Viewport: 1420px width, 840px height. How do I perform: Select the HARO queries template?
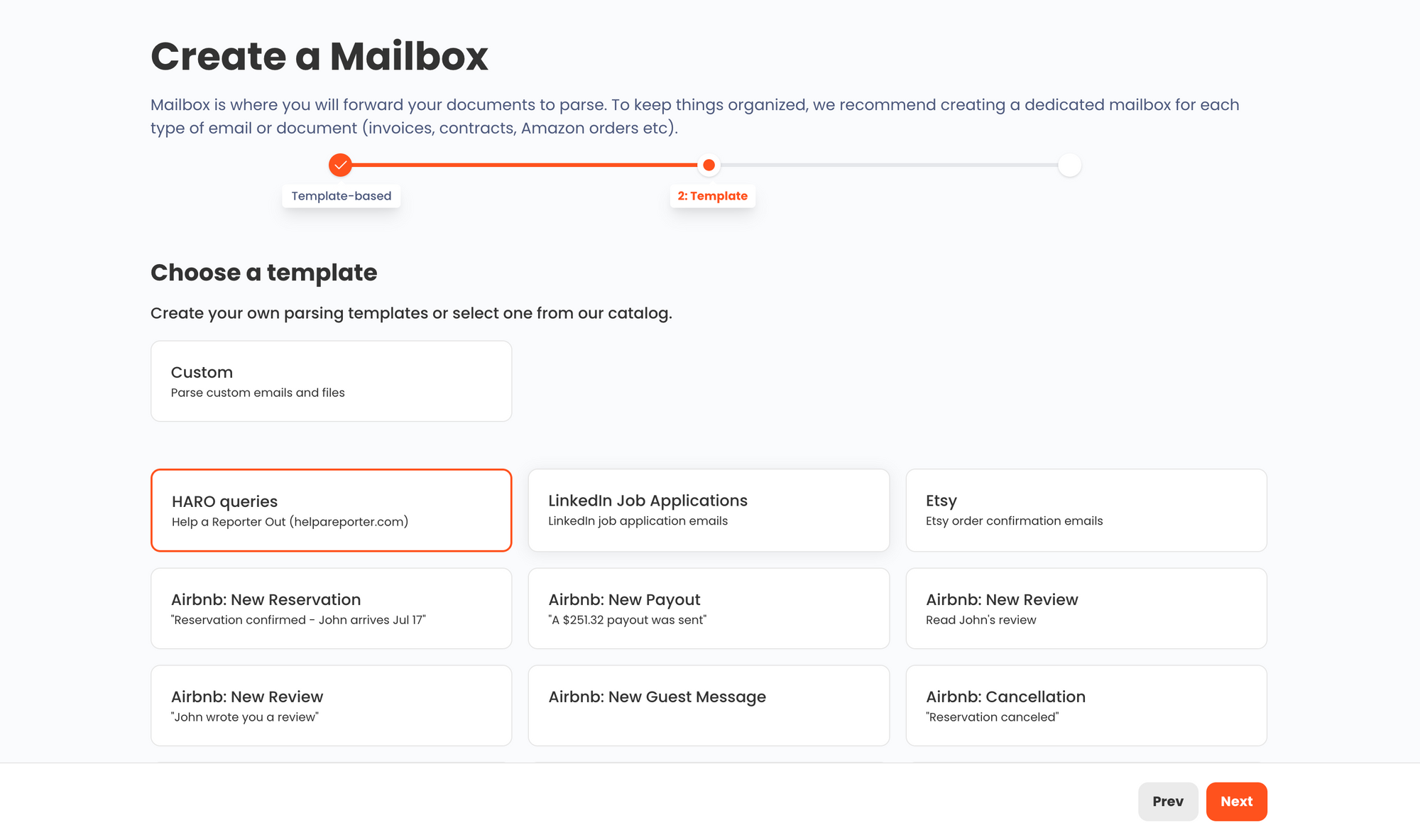(331, 510)
